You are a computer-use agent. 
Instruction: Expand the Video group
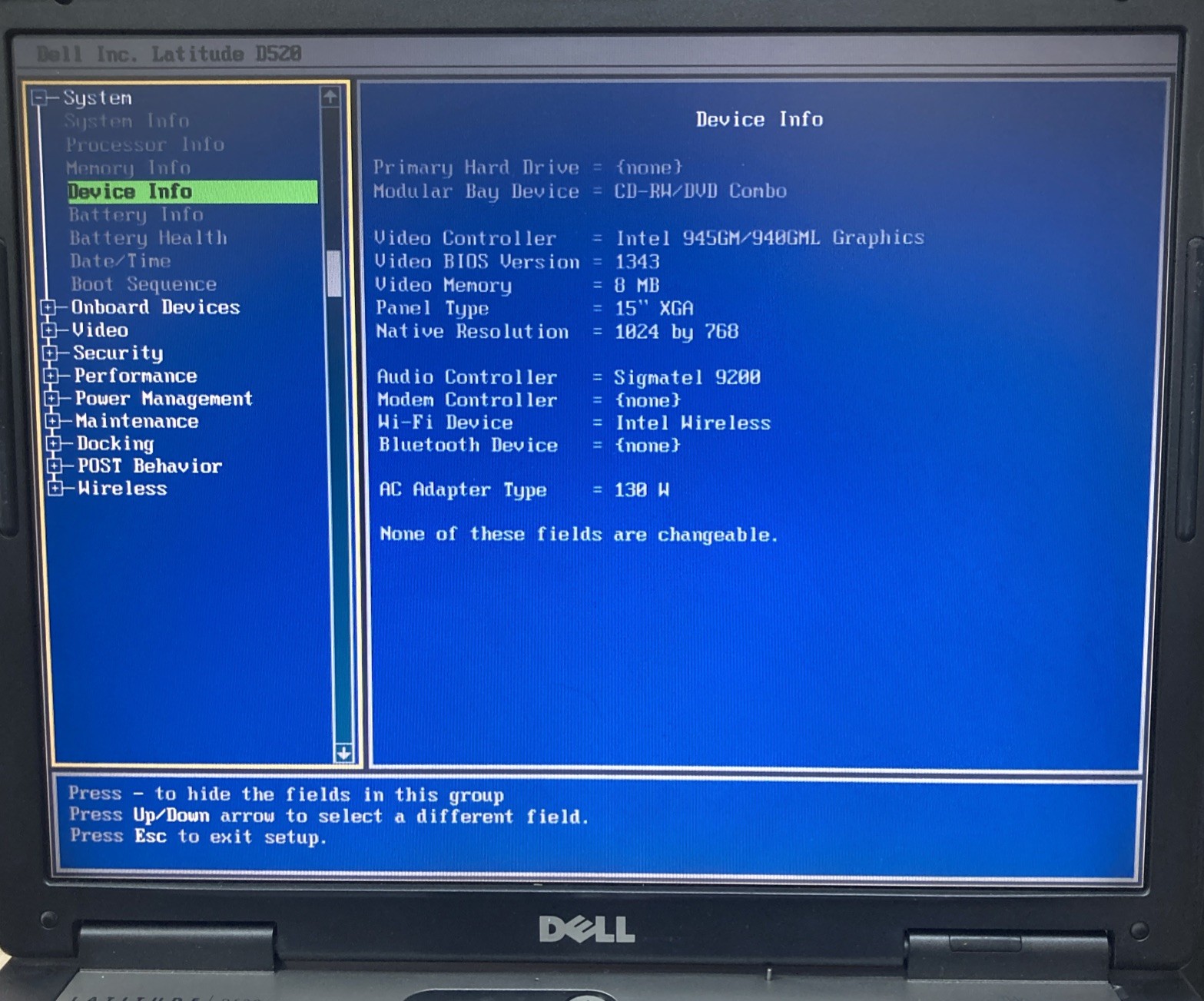(51, 330)
